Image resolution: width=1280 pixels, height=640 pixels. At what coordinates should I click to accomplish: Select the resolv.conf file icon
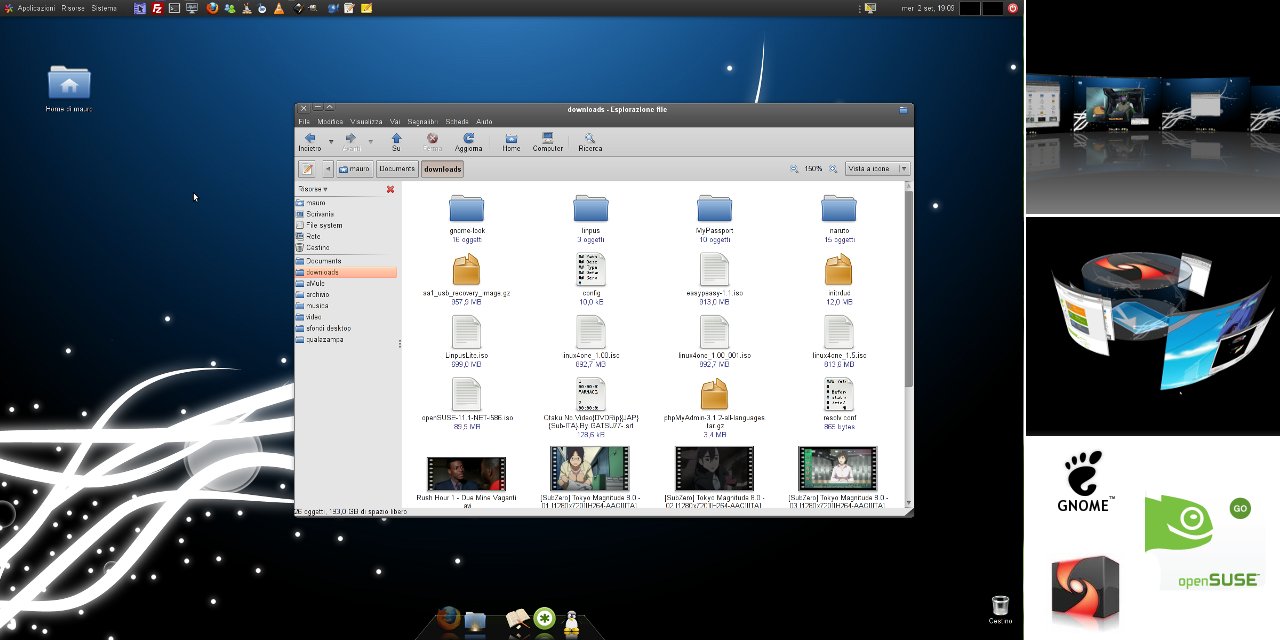(838, 394)
